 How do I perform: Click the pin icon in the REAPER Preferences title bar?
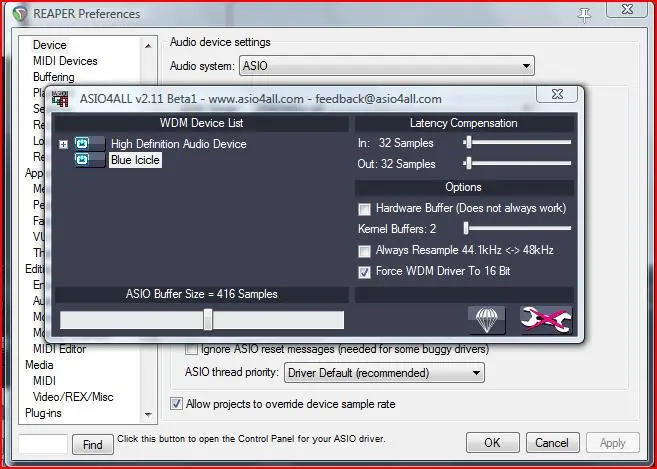[585, 15]
